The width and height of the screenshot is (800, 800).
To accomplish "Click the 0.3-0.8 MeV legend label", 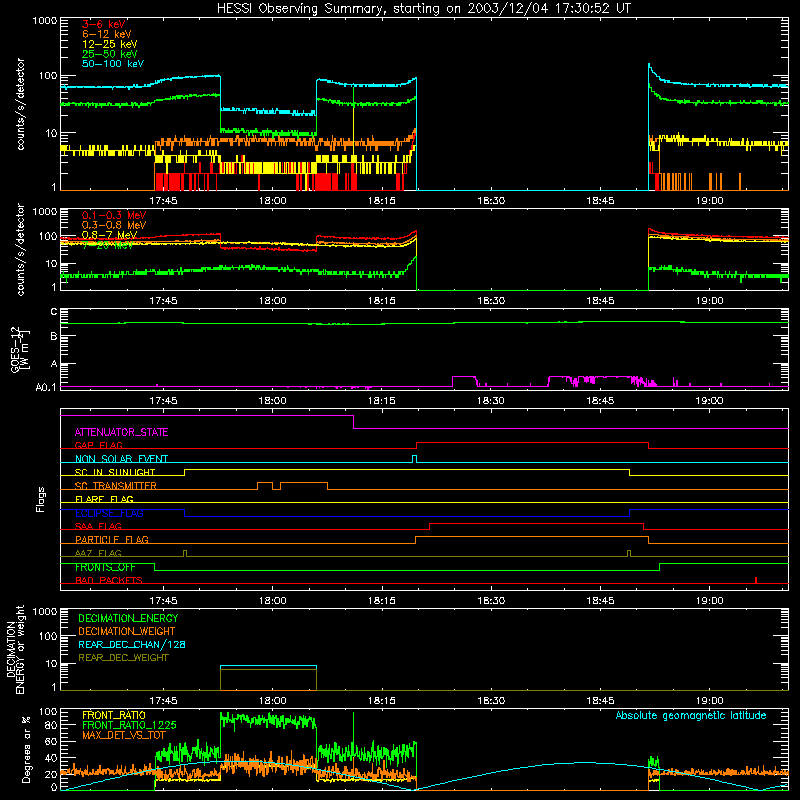I will click(114, 225).
